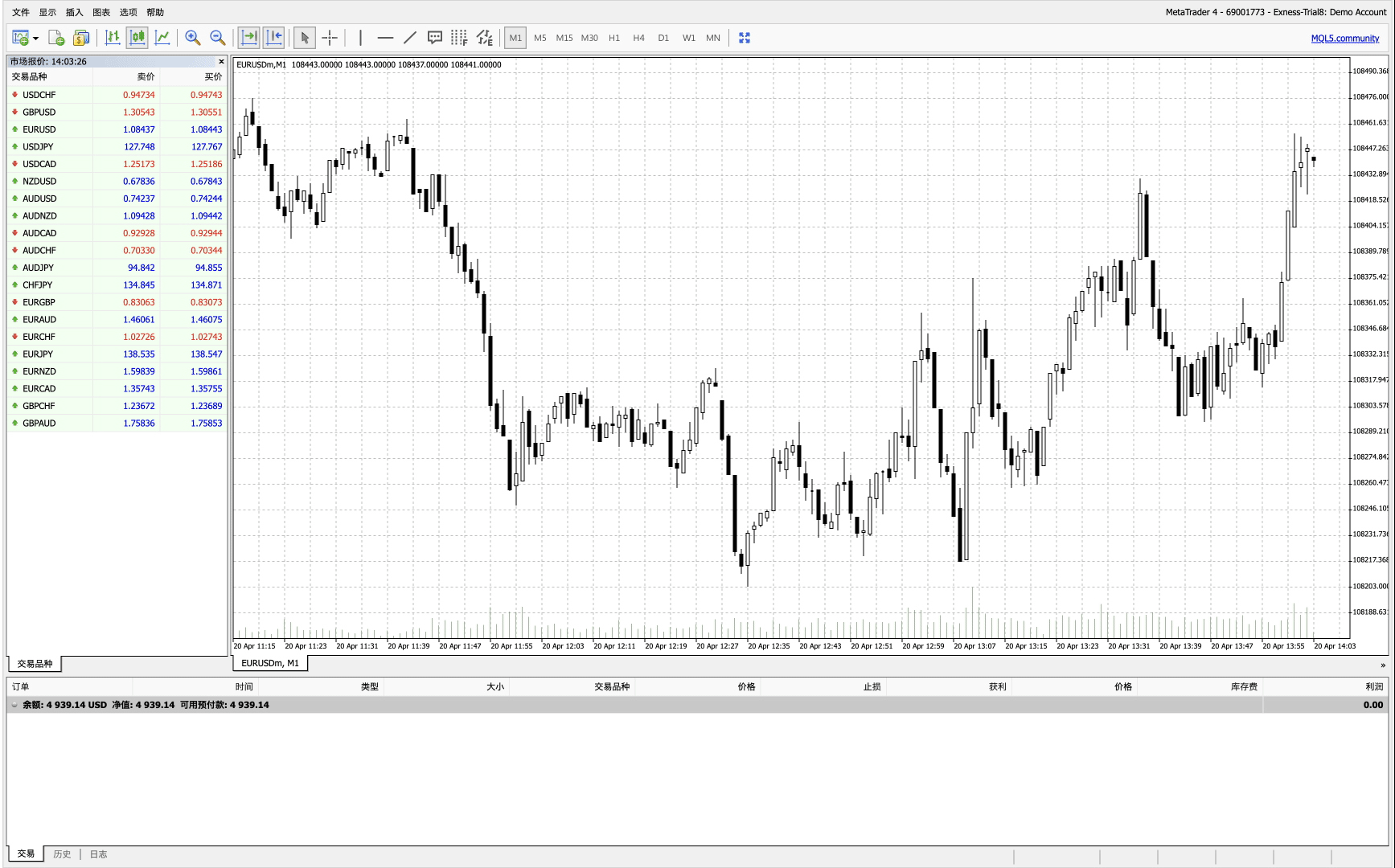Select the Fibonacci retracement tool

click(x=459, y=38)
